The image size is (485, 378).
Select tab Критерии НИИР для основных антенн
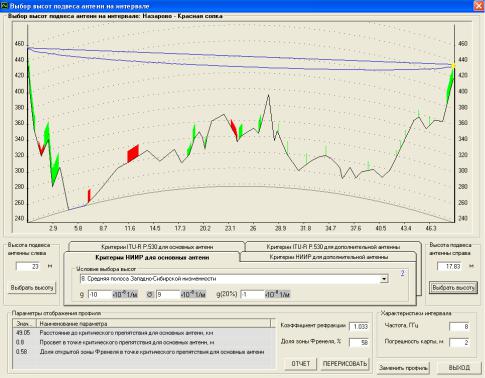point(152,257)
